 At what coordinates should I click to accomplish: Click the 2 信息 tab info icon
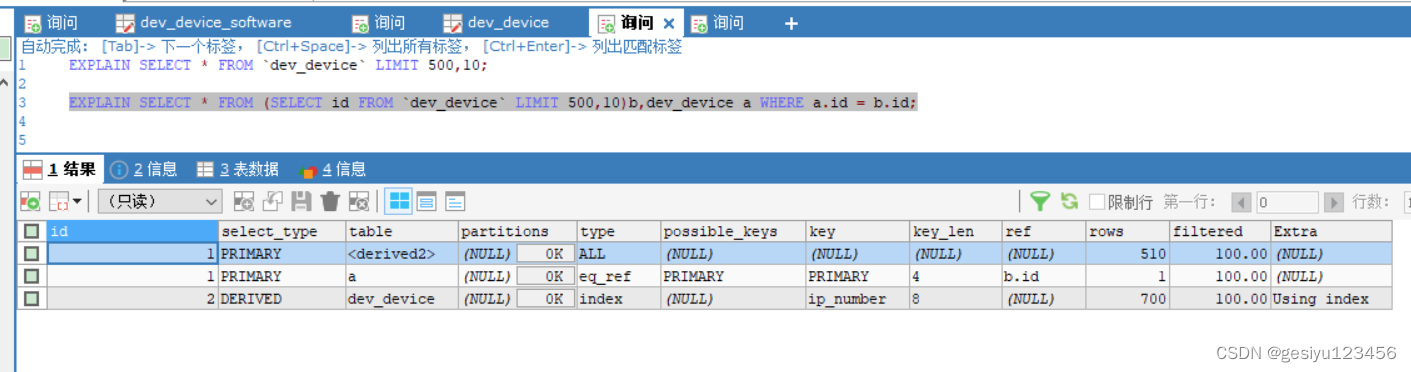[119, 169]
